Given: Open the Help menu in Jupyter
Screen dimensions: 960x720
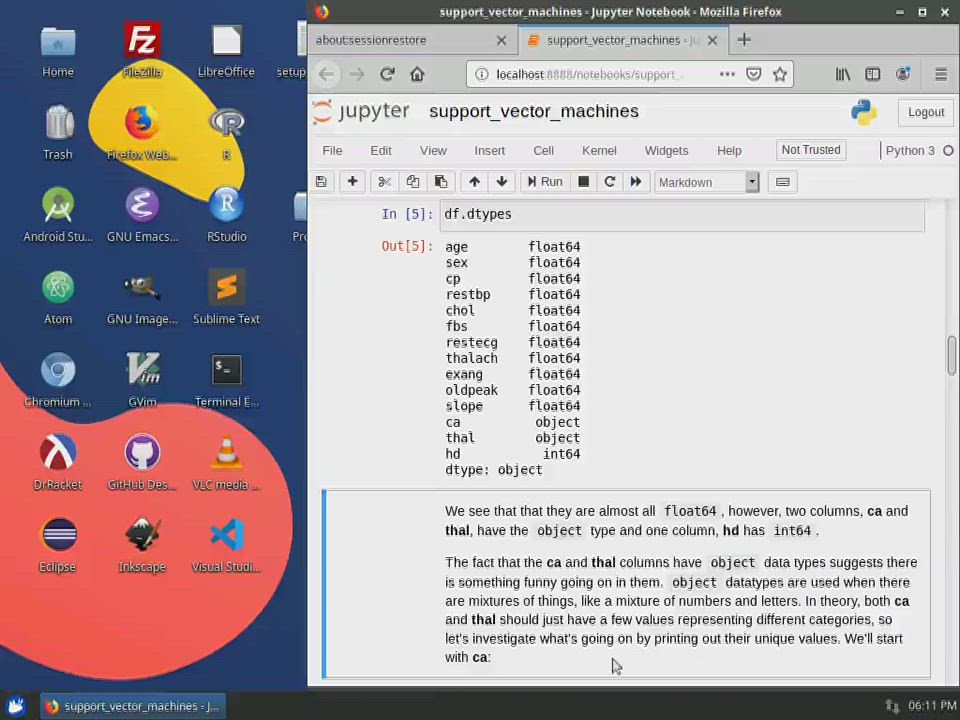Looking at the screenshot, I should [x=729, y=151].
